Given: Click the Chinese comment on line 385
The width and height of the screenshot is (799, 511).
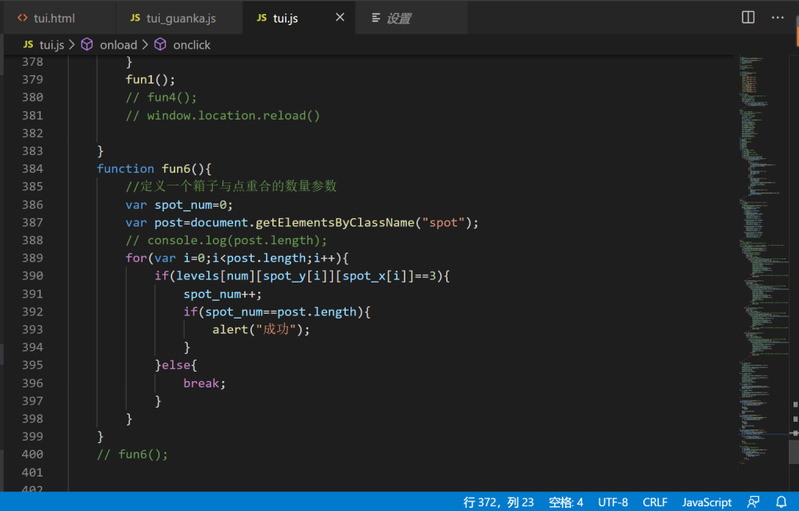Looking at the screenshot, I should point(231,186).
